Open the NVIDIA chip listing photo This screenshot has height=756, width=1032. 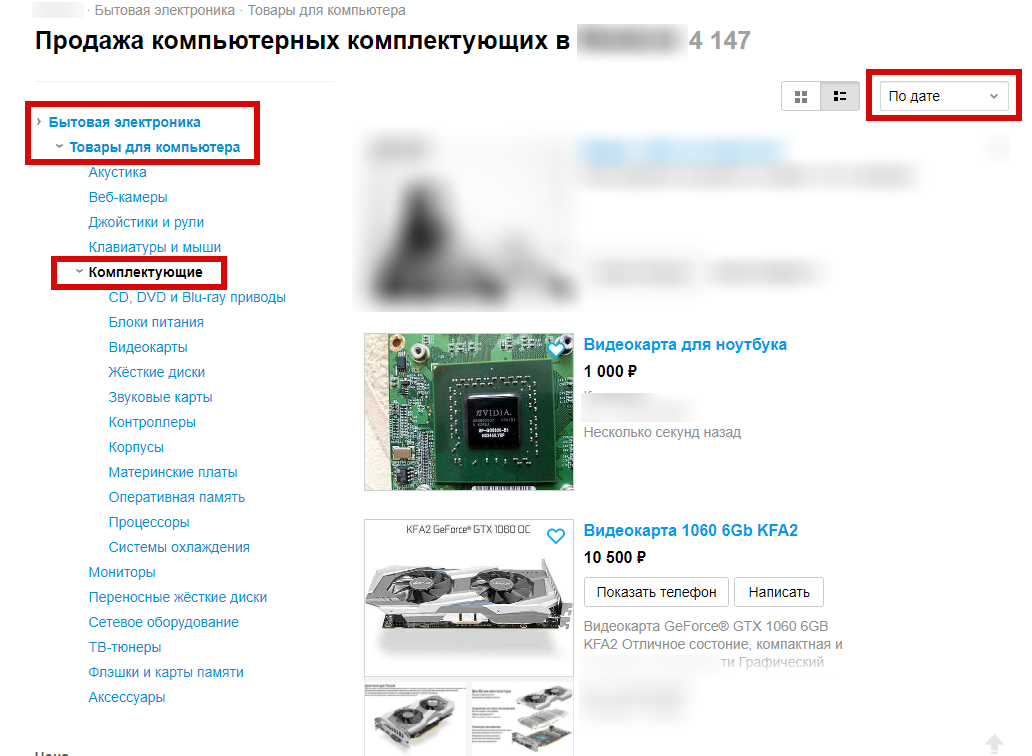tap(469, 412)
